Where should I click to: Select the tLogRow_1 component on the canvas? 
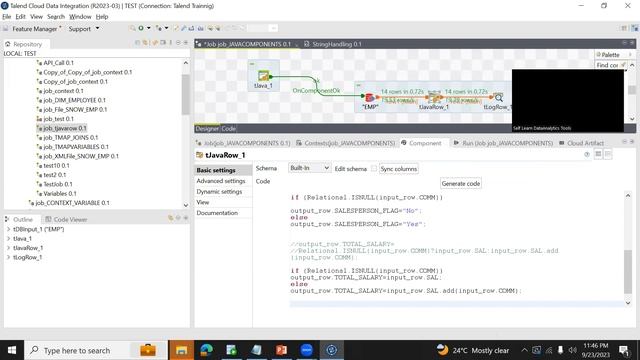498,98
